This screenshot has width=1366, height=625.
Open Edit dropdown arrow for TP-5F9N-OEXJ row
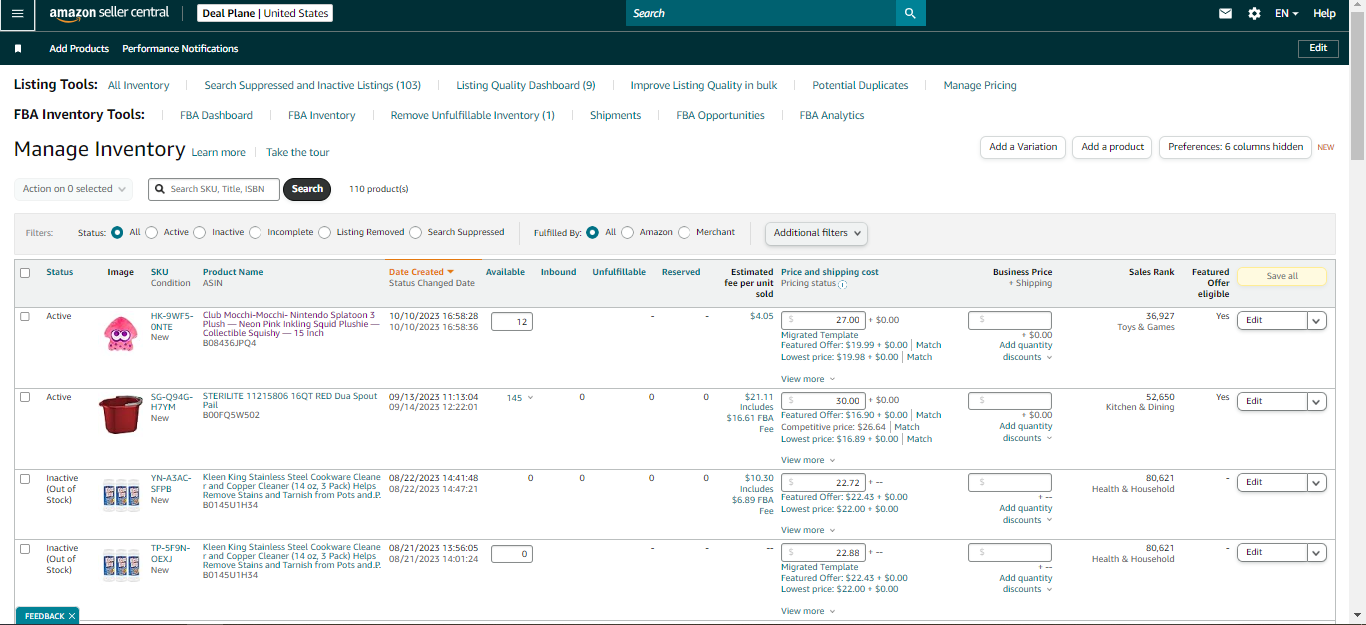pyautogui.click(x=1317, y=552)
